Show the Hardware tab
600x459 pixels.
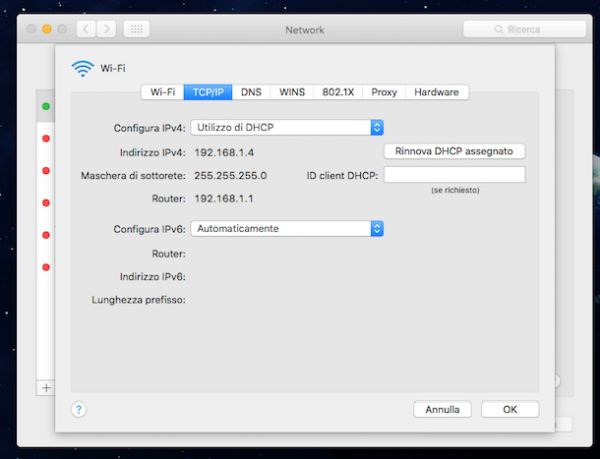tap(436, 92)
